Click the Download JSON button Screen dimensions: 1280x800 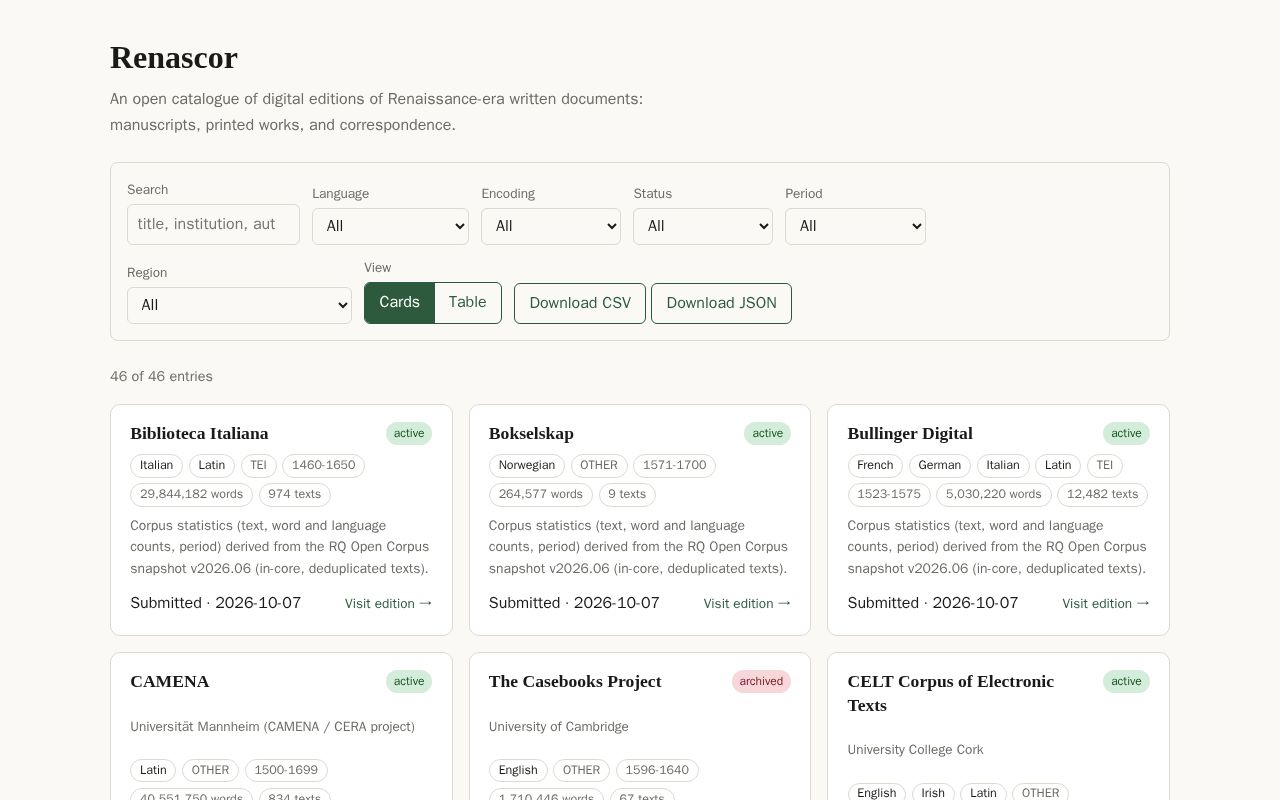721,303
